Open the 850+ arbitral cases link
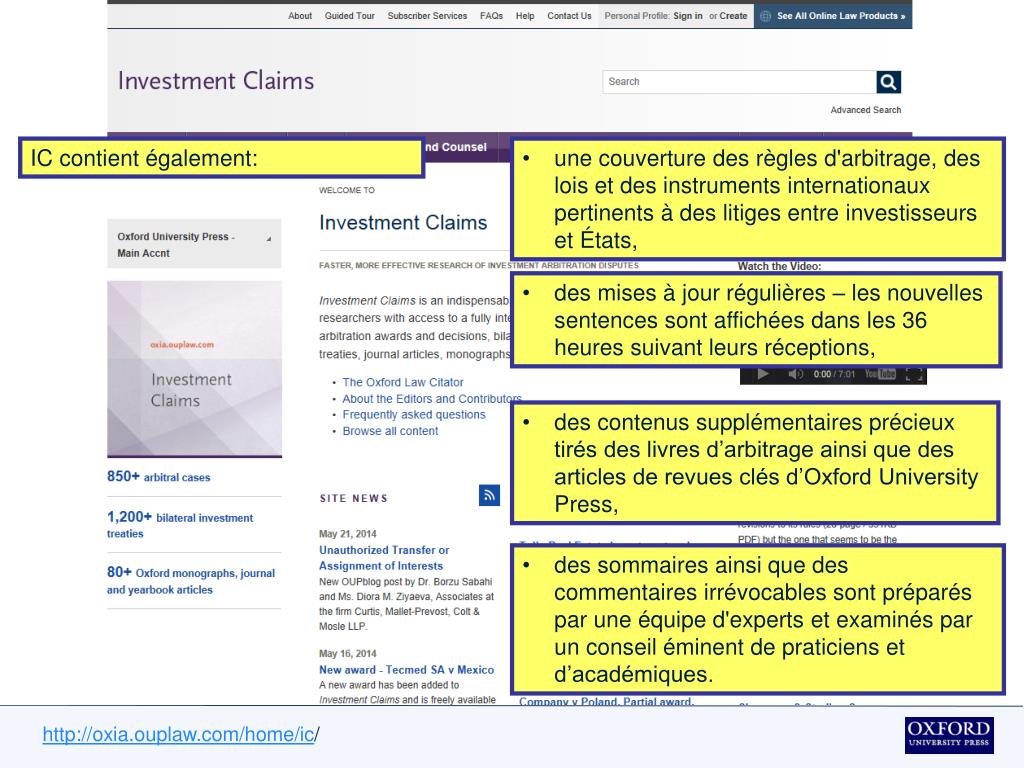 tap(159, 477)
